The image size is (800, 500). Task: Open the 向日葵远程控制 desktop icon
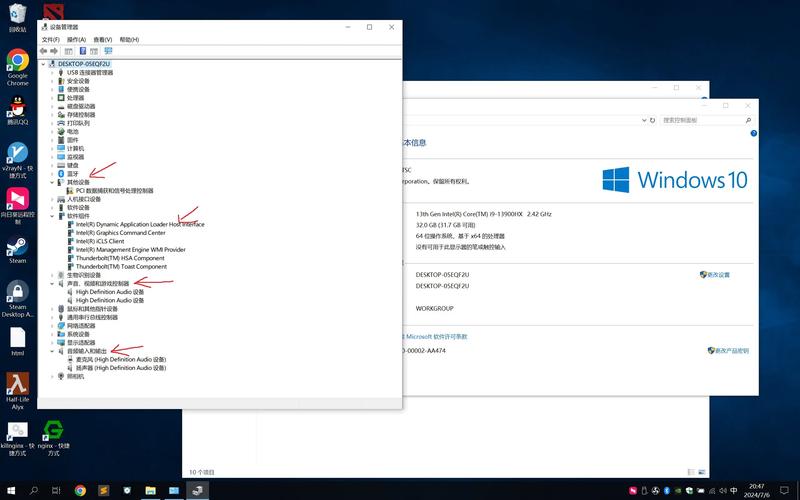[17, 206]
